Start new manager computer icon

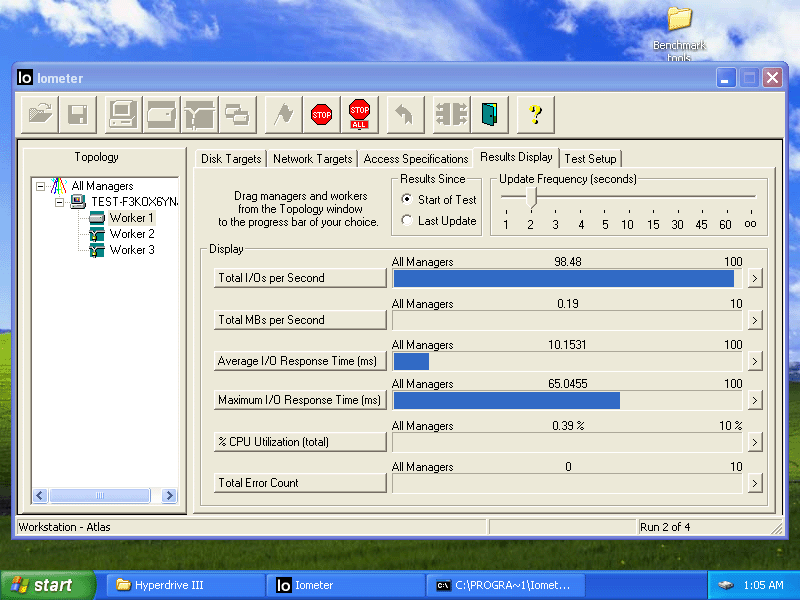[x=123, y=114]
